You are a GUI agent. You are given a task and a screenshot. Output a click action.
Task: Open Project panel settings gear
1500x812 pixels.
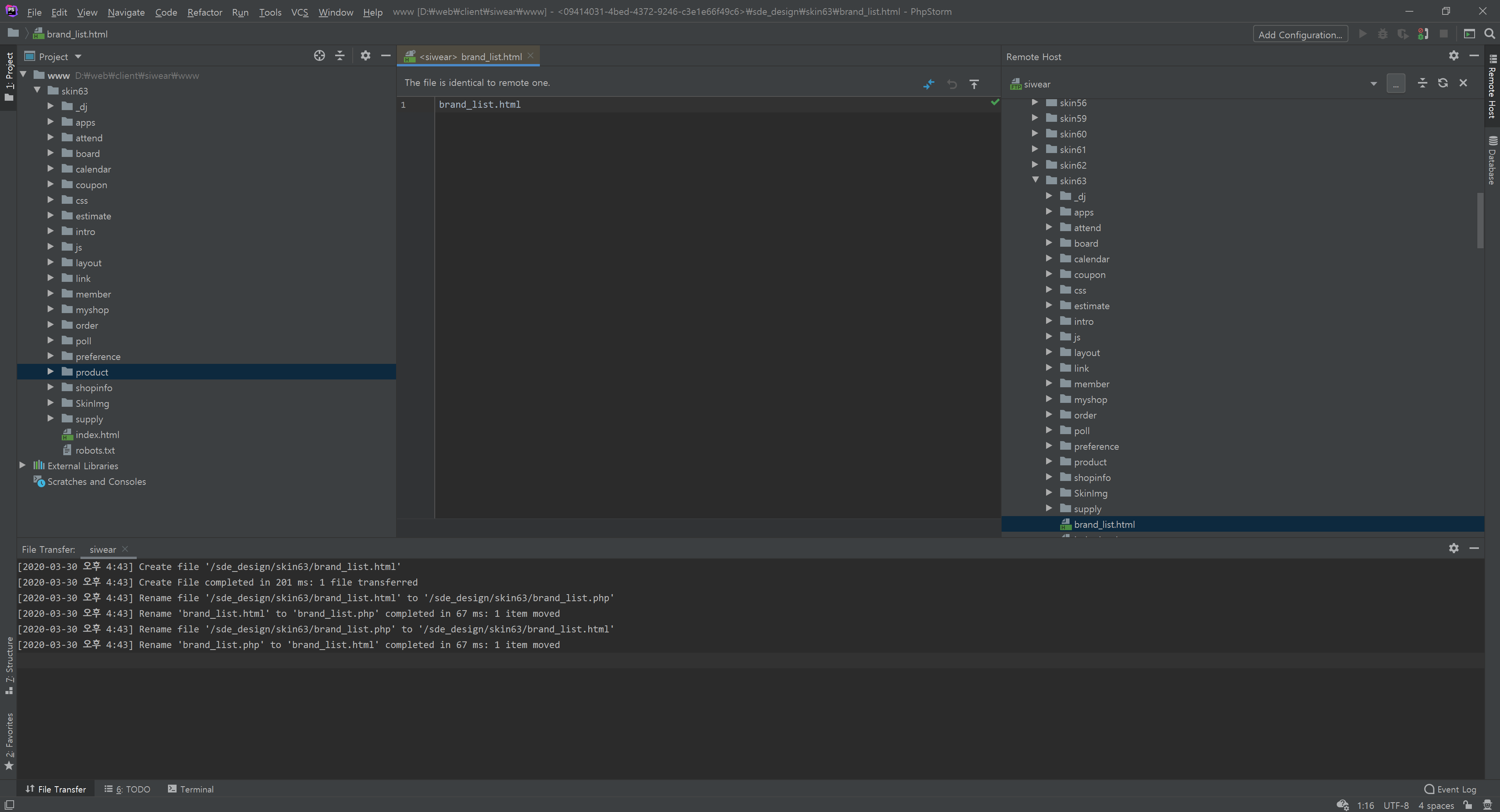click(x=365, y=56)
